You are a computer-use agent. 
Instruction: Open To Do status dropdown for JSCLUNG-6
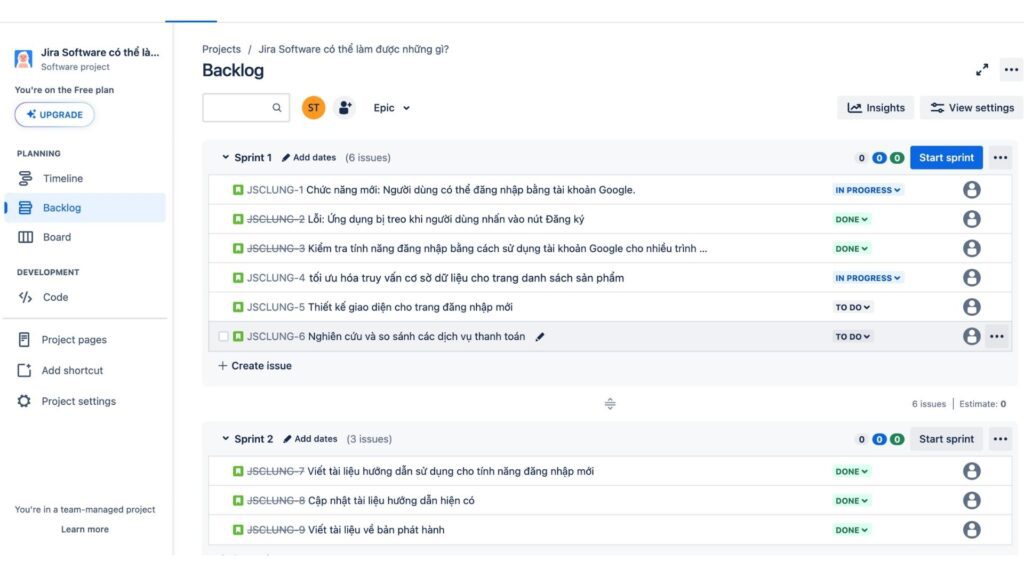[x=852, y=336]
